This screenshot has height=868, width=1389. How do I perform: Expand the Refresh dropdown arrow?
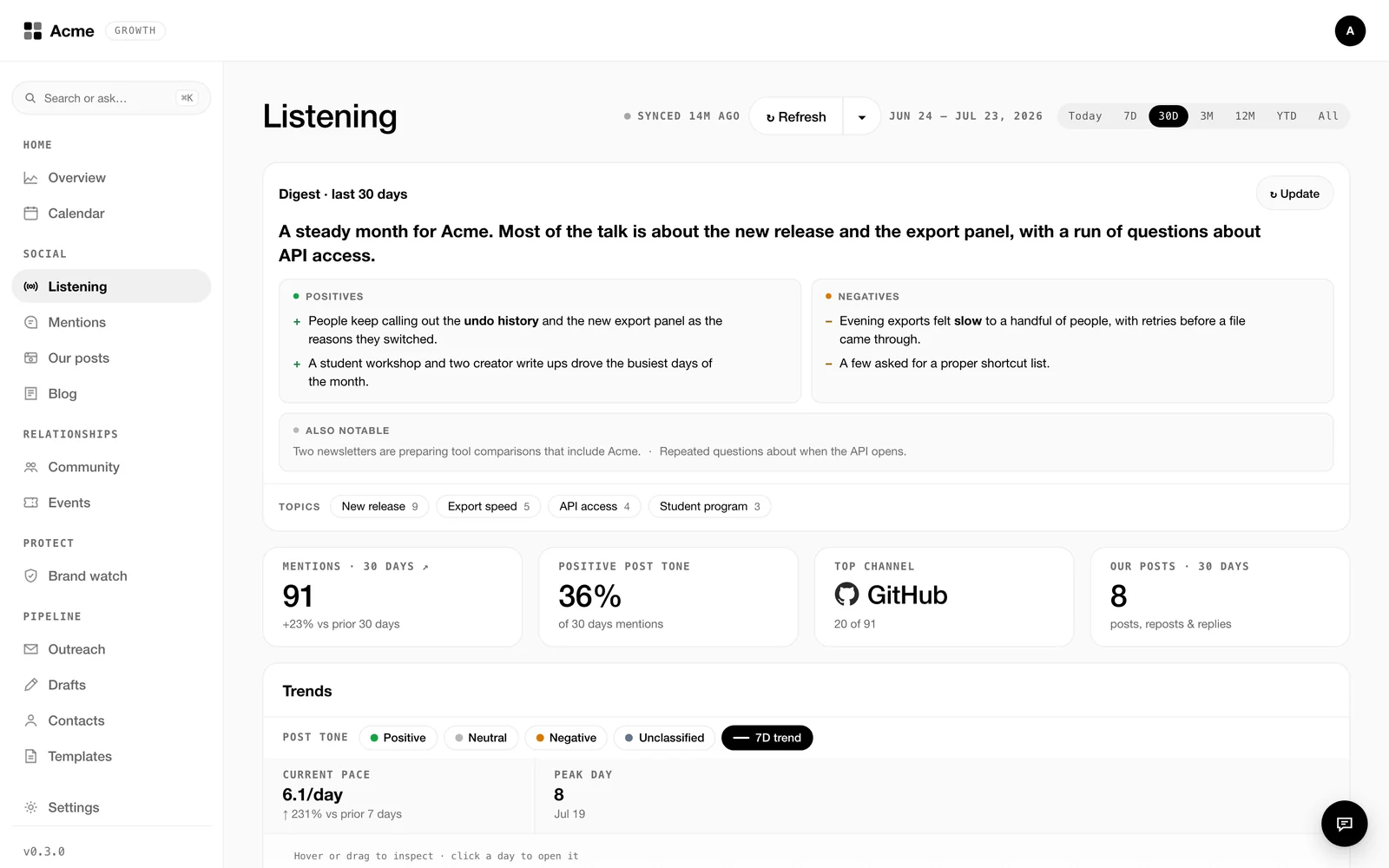(861, 116)
